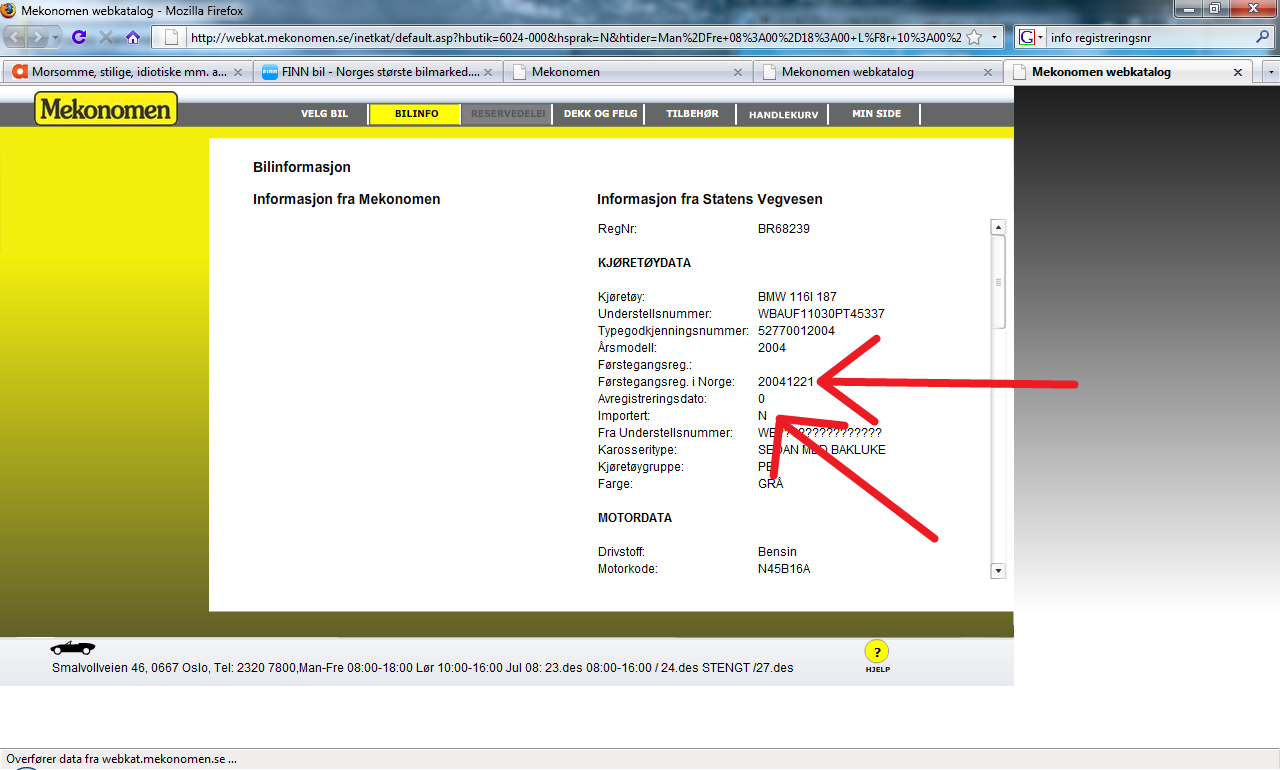Click the MOTORDATA section heading
1280x770 pixels.
click(x=635, y=518)
